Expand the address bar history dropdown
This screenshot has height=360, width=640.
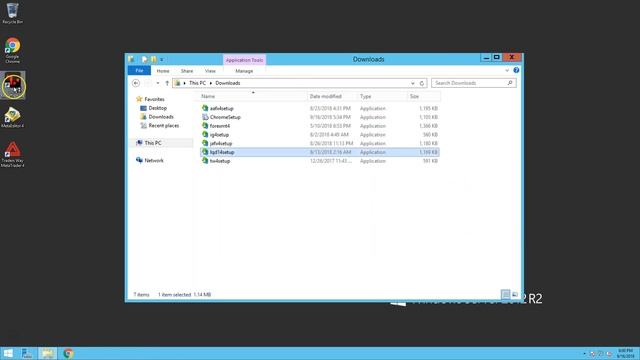click(x=413, y=83)
